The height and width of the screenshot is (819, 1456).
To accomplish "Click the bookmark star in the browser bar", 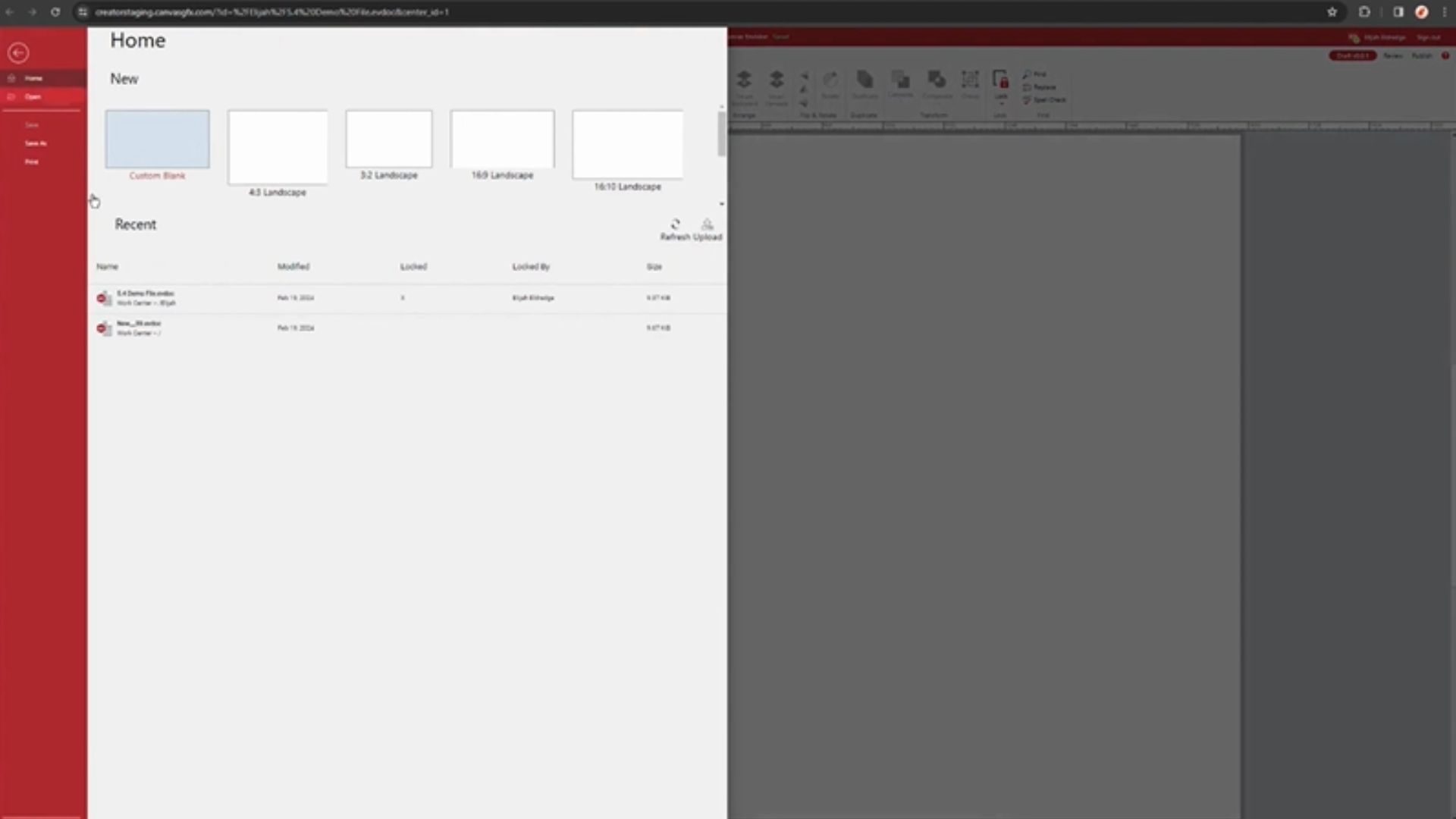I will [1332, 13].
